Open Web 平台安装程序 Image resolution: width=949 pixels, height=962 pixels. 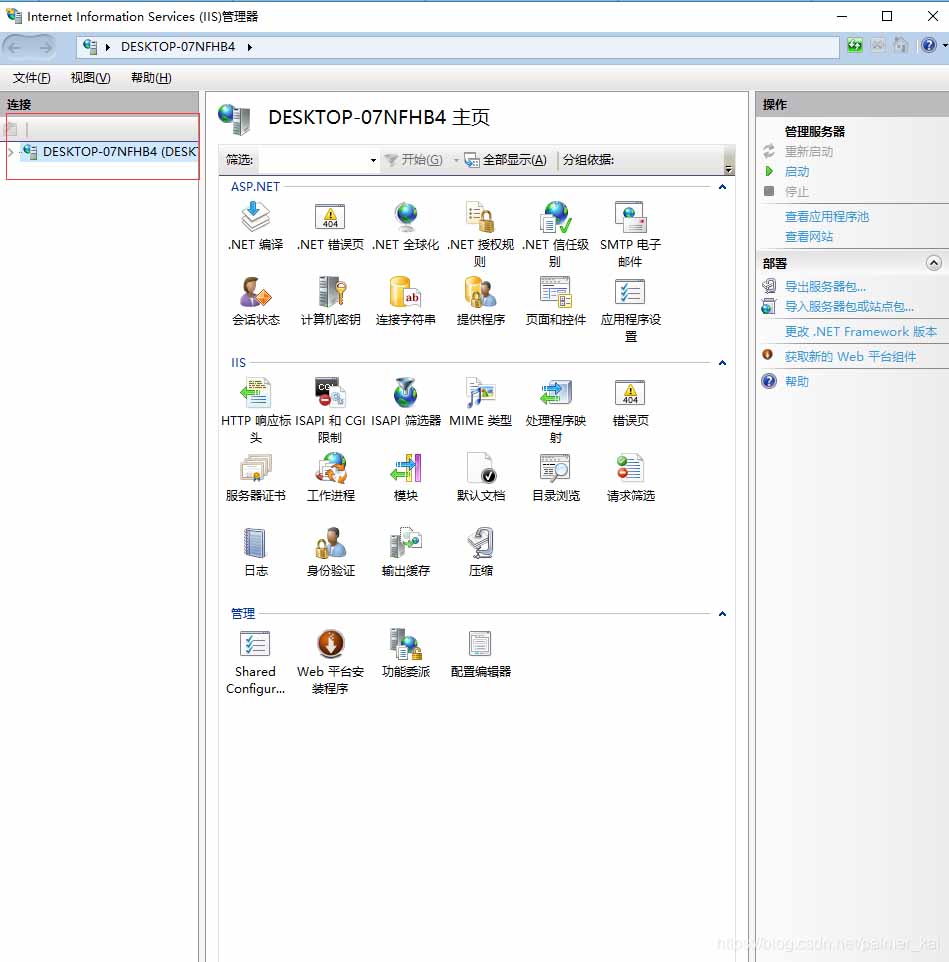330,661
